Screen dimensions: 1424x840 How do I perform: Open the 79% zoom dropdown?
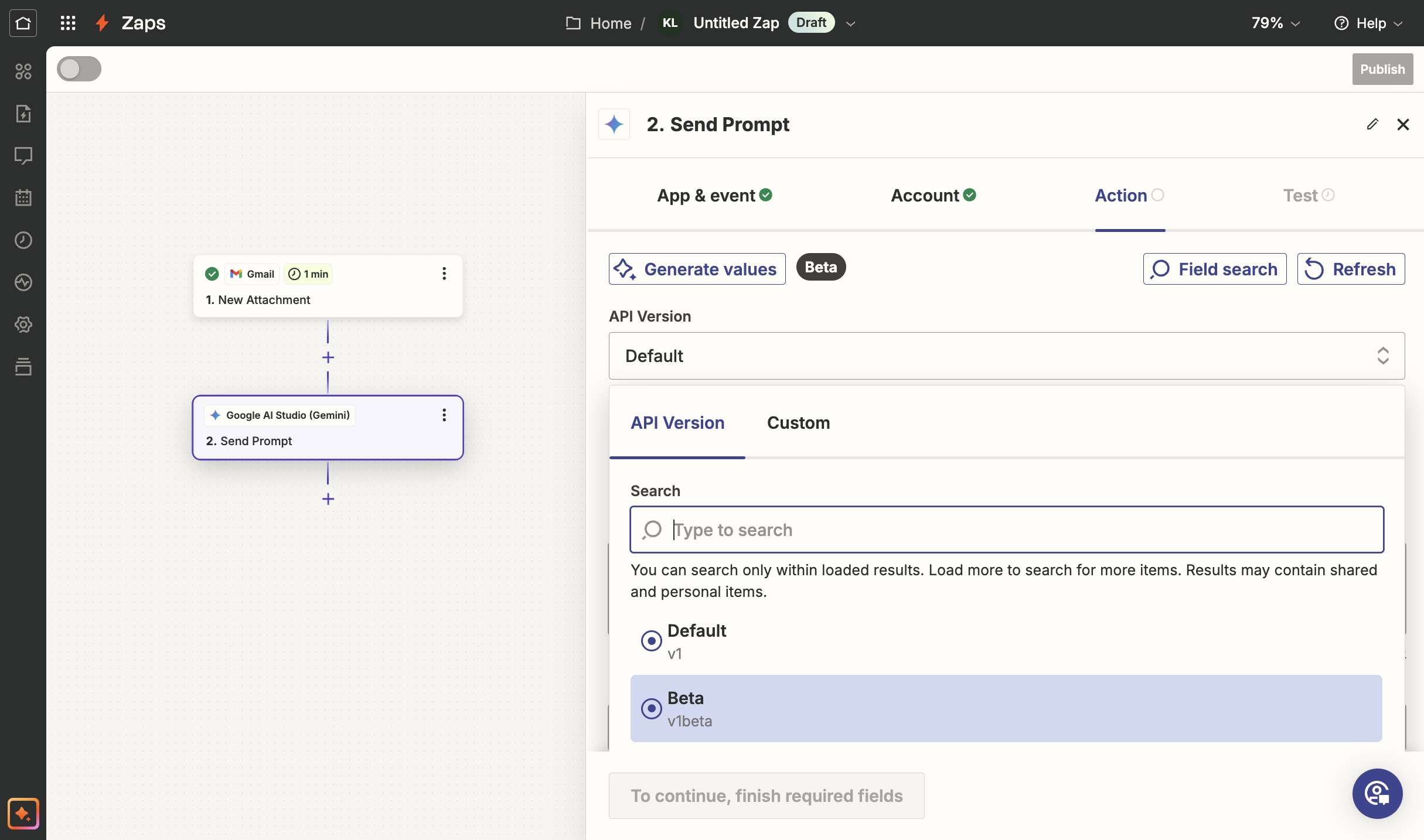click(1276, 23)
